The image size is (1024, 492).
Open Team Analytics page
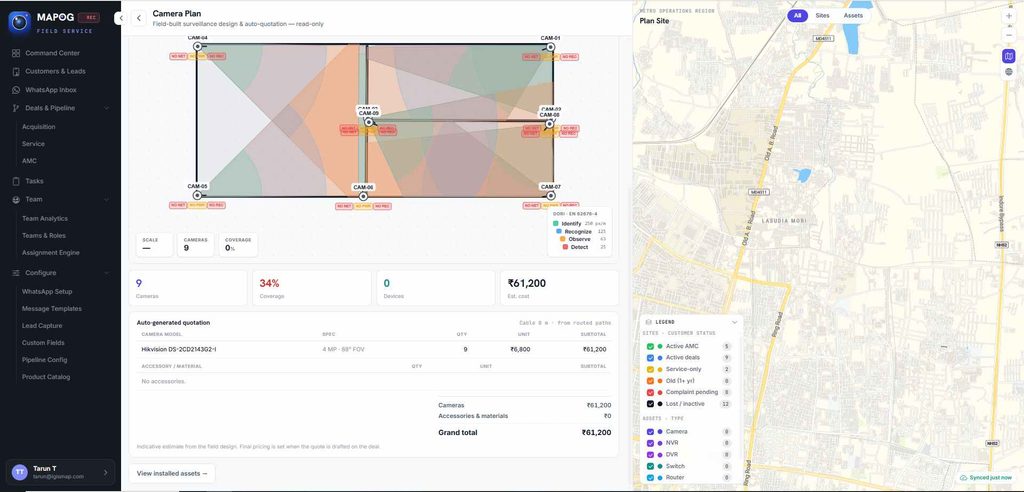tap(44, 219)
